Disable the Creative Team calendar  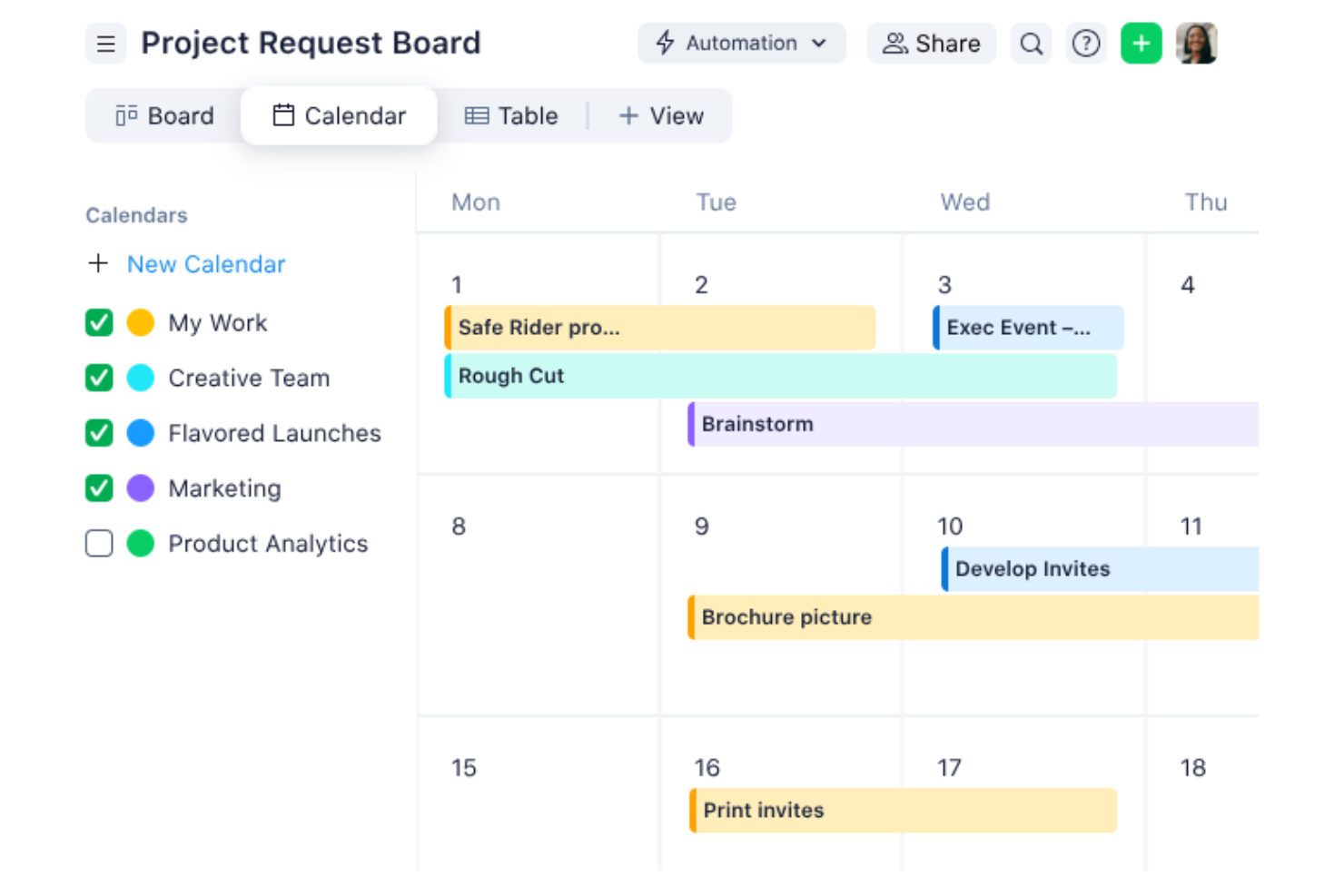point(98,378)
